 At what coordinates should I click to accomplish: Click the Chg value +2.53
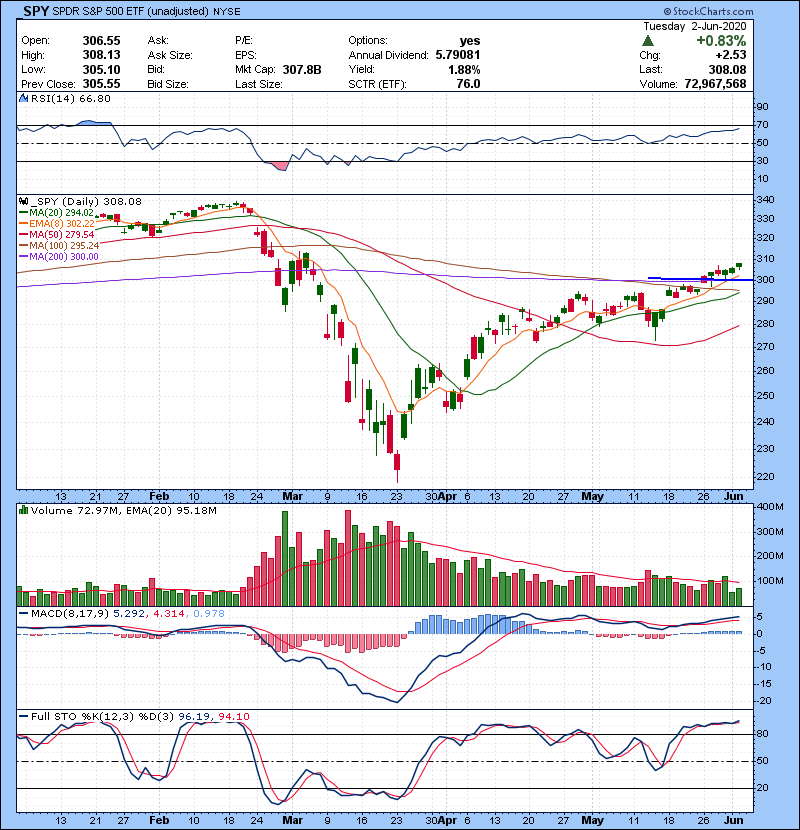point(731,55)
